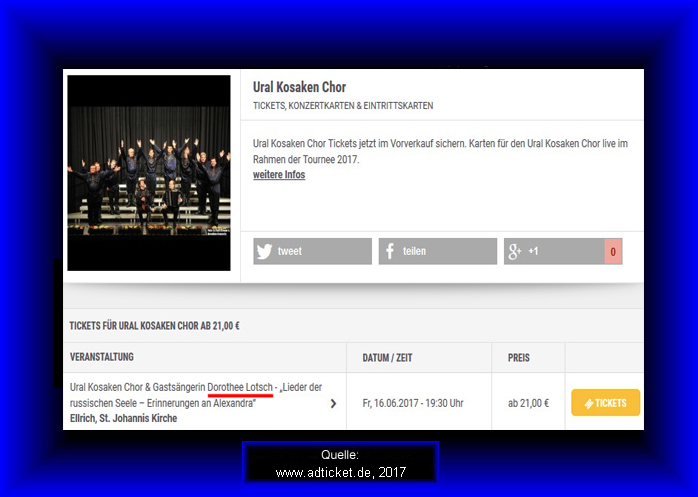The image size is (698, 497).
Task: Click the ab 21,00 € price cell
Action: tap(528, 403)
